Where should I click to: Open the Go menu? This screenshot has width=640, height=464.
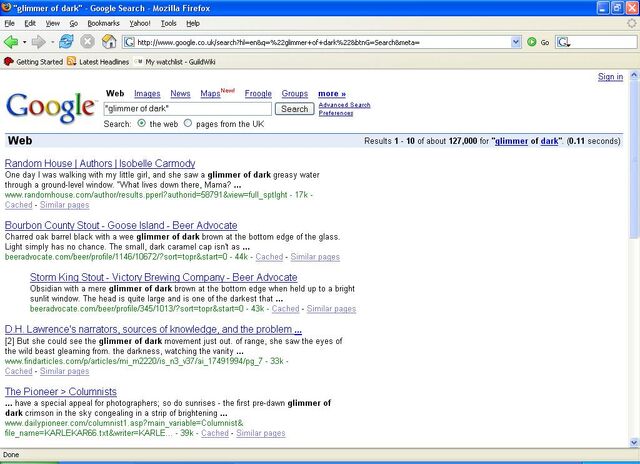(x=73, y=23)
